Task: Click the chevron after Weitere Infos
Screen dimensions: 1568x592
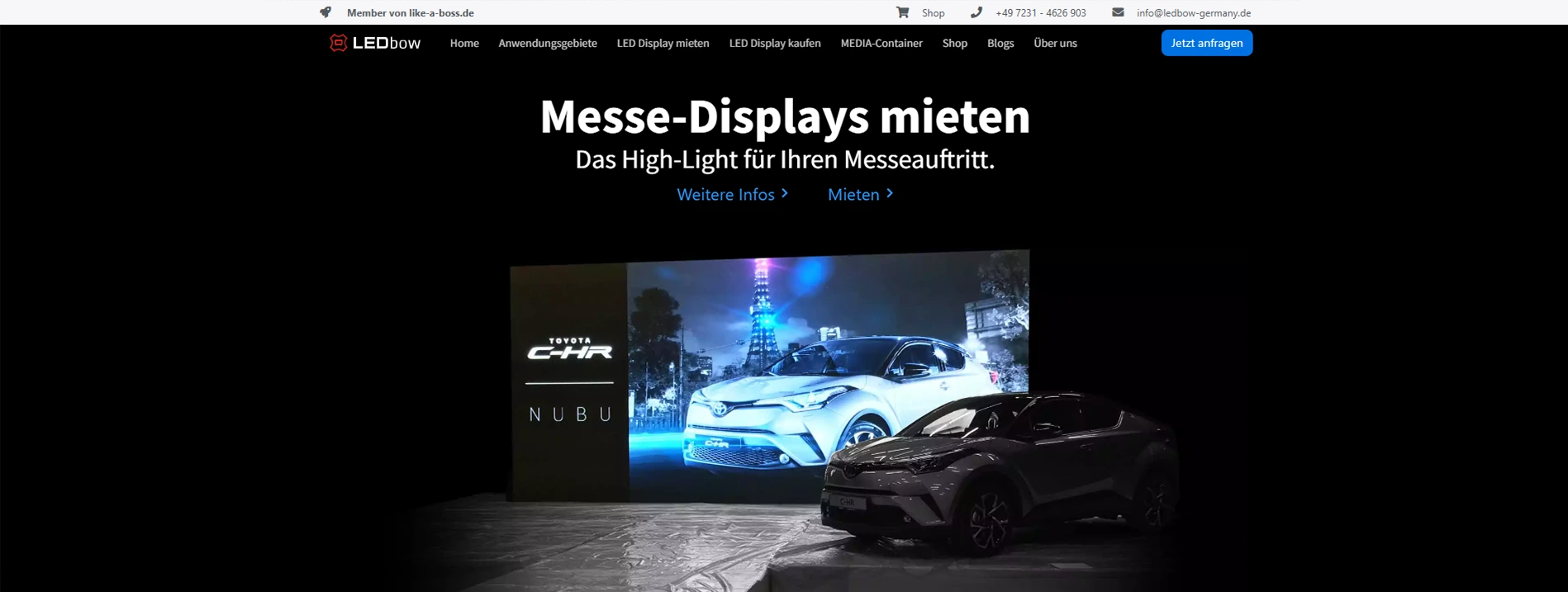Action: click(785, 193)
